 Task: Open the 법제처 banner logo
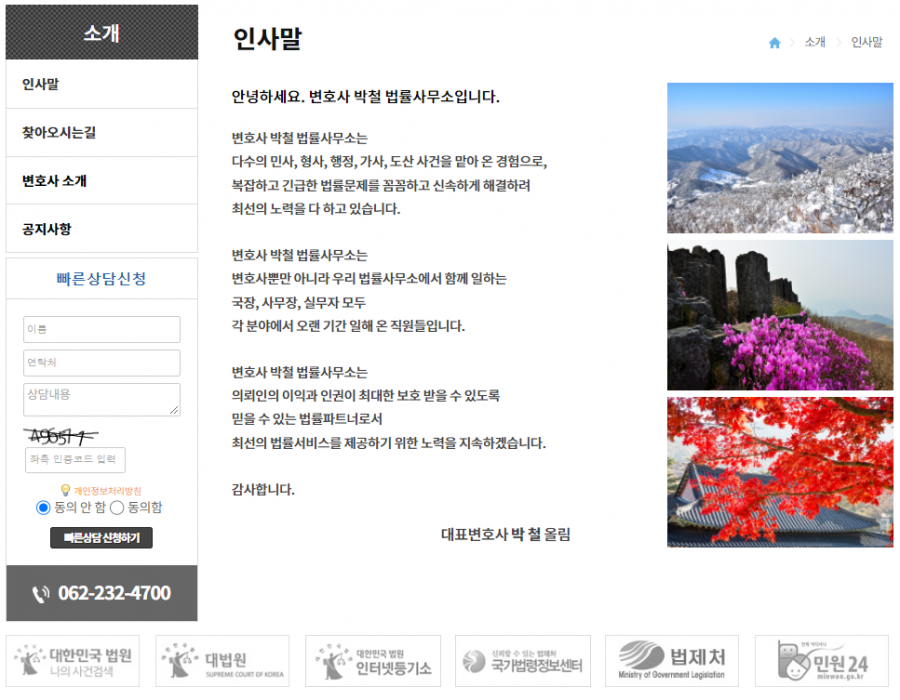[x=672, y=661]
